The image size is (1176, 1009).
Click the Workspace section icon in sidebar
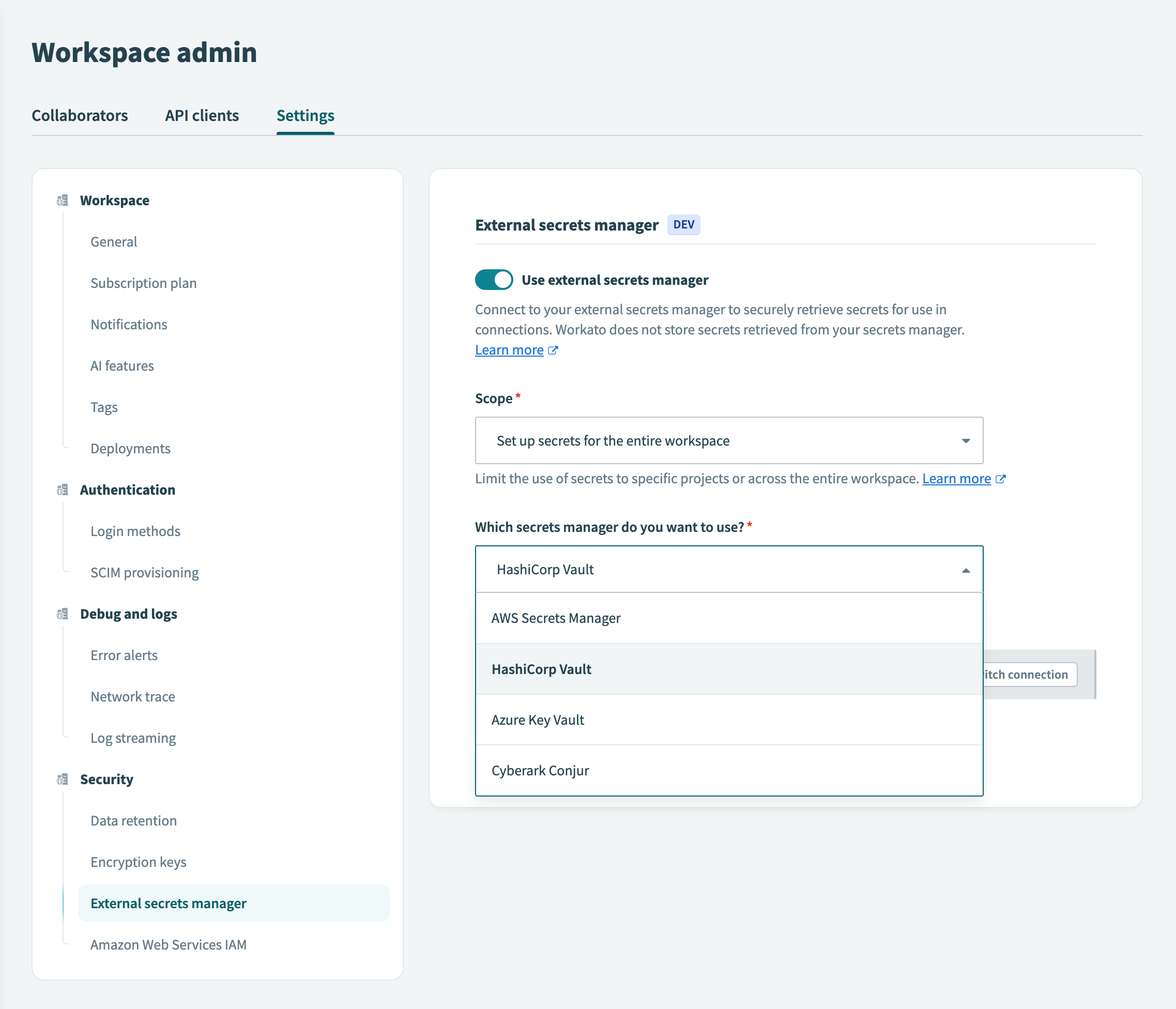click(x=63, y=200)
